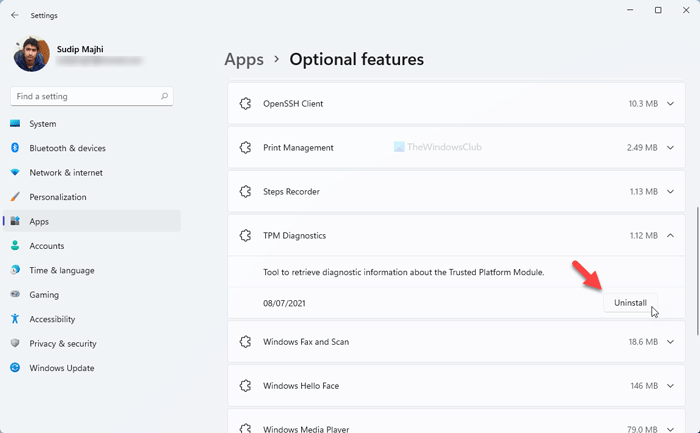
Task: Click the search magnifier icon
Action: 164,96
